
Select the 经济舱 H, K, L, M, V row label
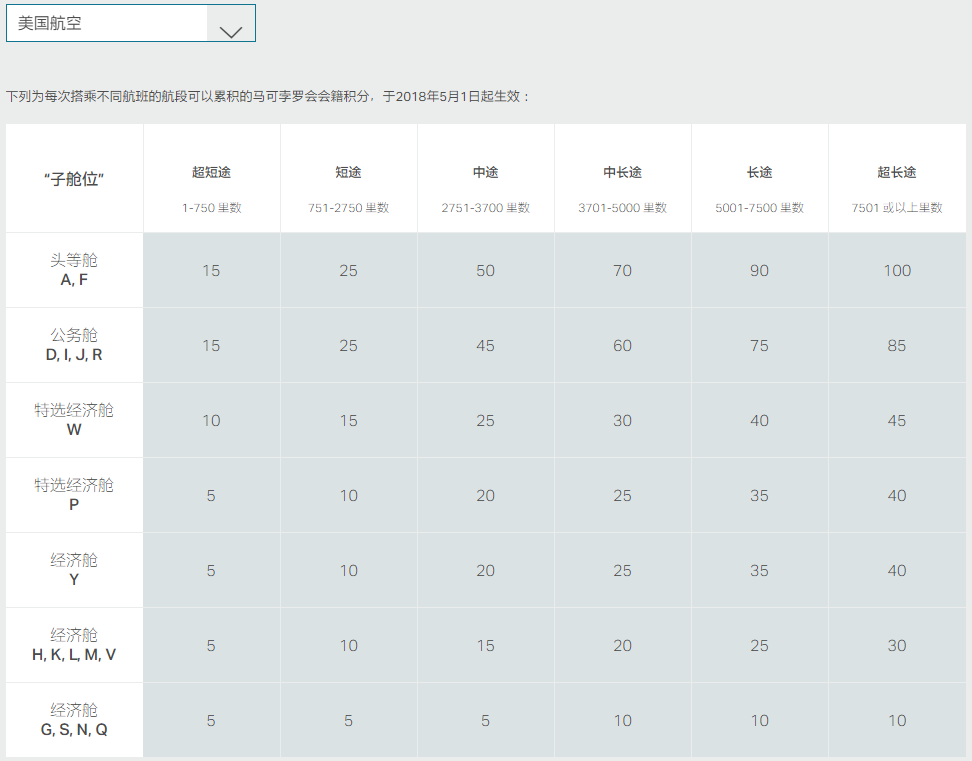coord(74,645)
